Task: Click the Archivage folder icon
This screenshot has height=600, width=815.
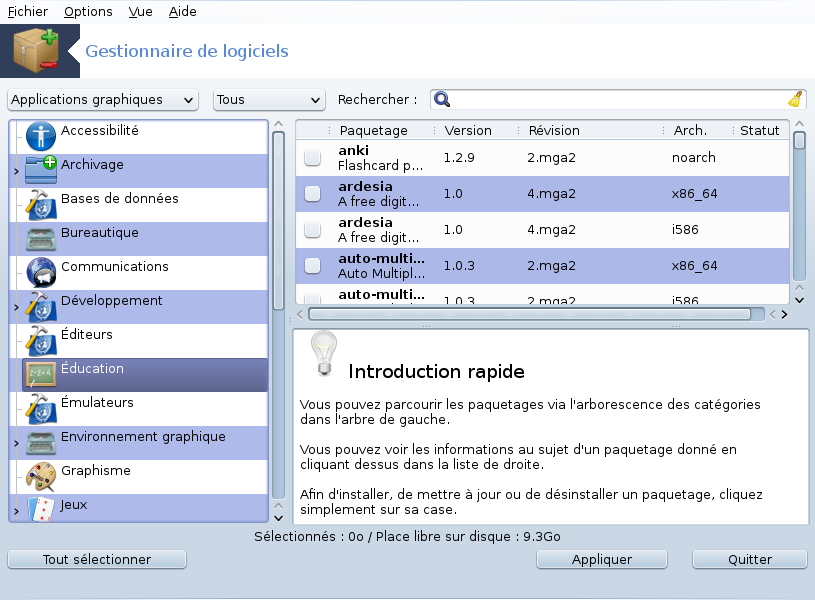Action: 41,169
